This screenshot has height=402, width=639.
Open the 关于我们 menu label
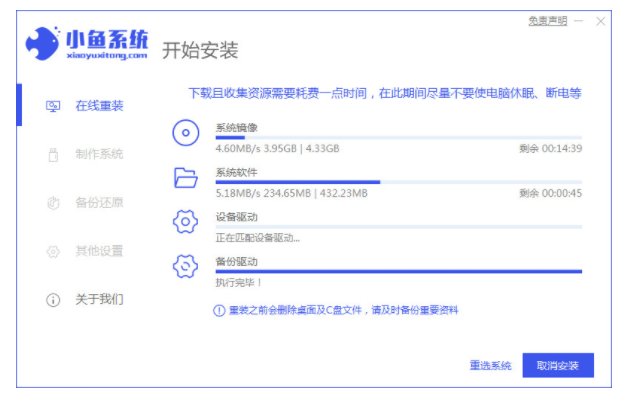pos(99,300)
